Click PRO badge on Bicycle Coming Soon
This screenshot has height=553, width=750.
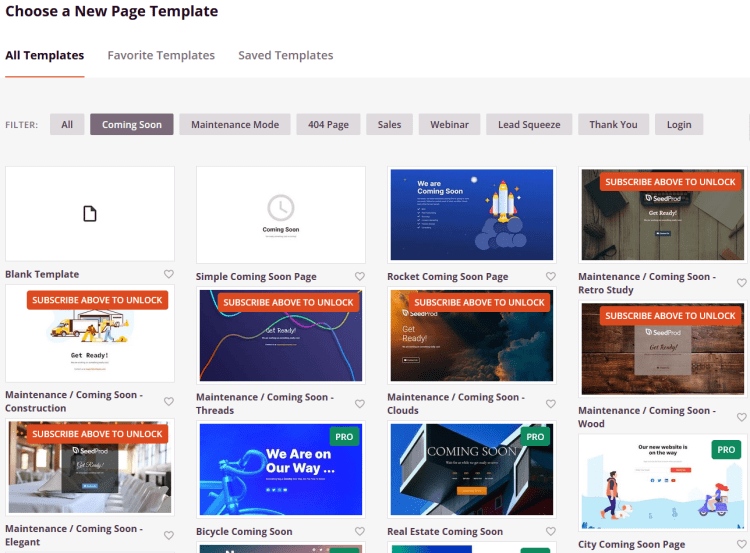tap(344, 437)
